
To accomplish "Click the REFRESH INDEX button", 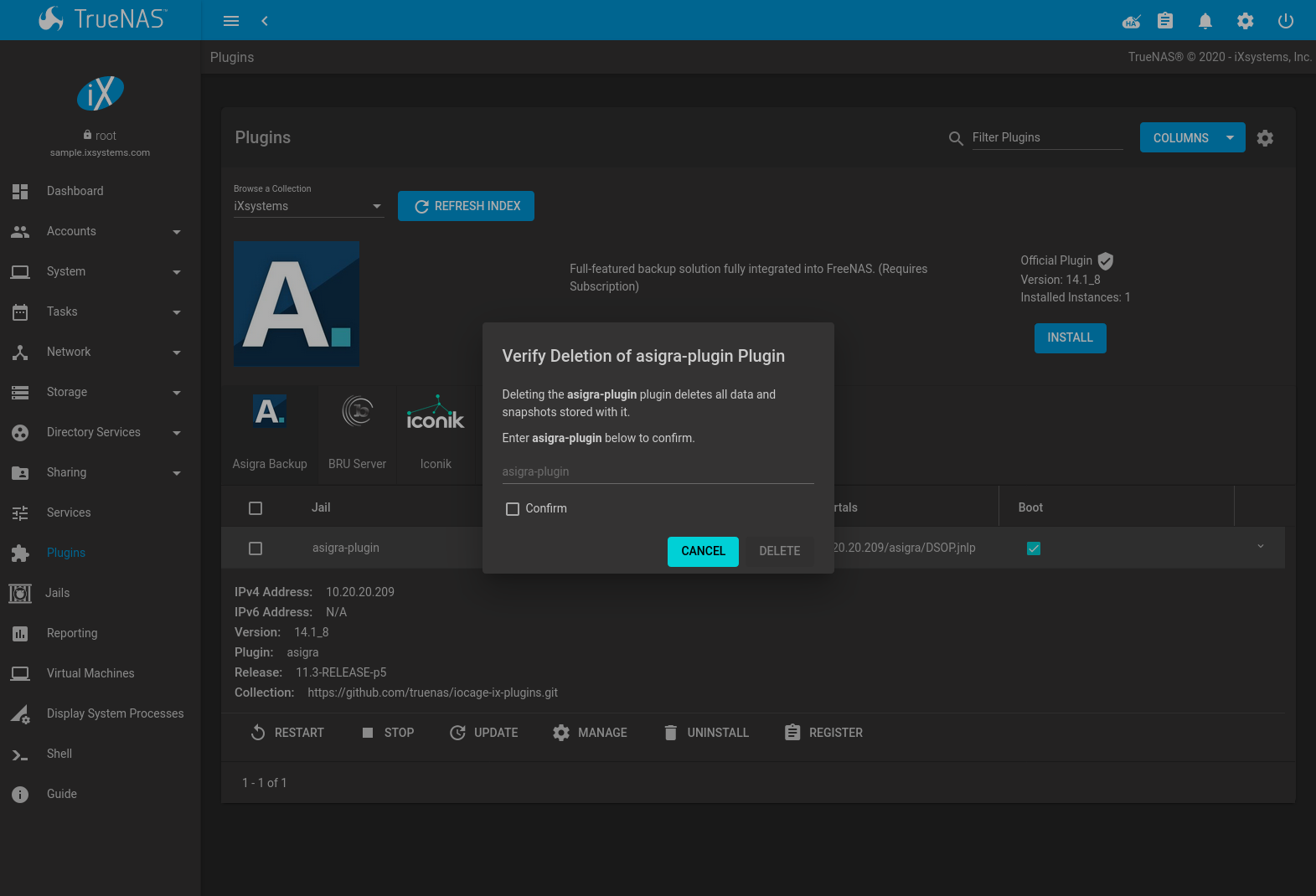I will point(466,206).
